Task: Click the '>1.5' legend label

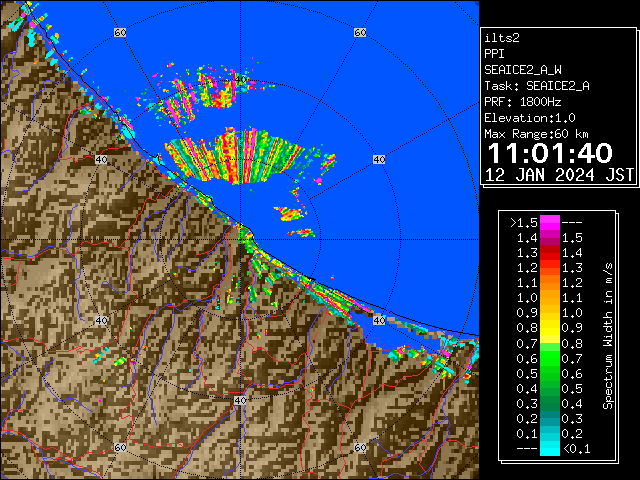Action: pyautogui.click(x=524, y=223)
